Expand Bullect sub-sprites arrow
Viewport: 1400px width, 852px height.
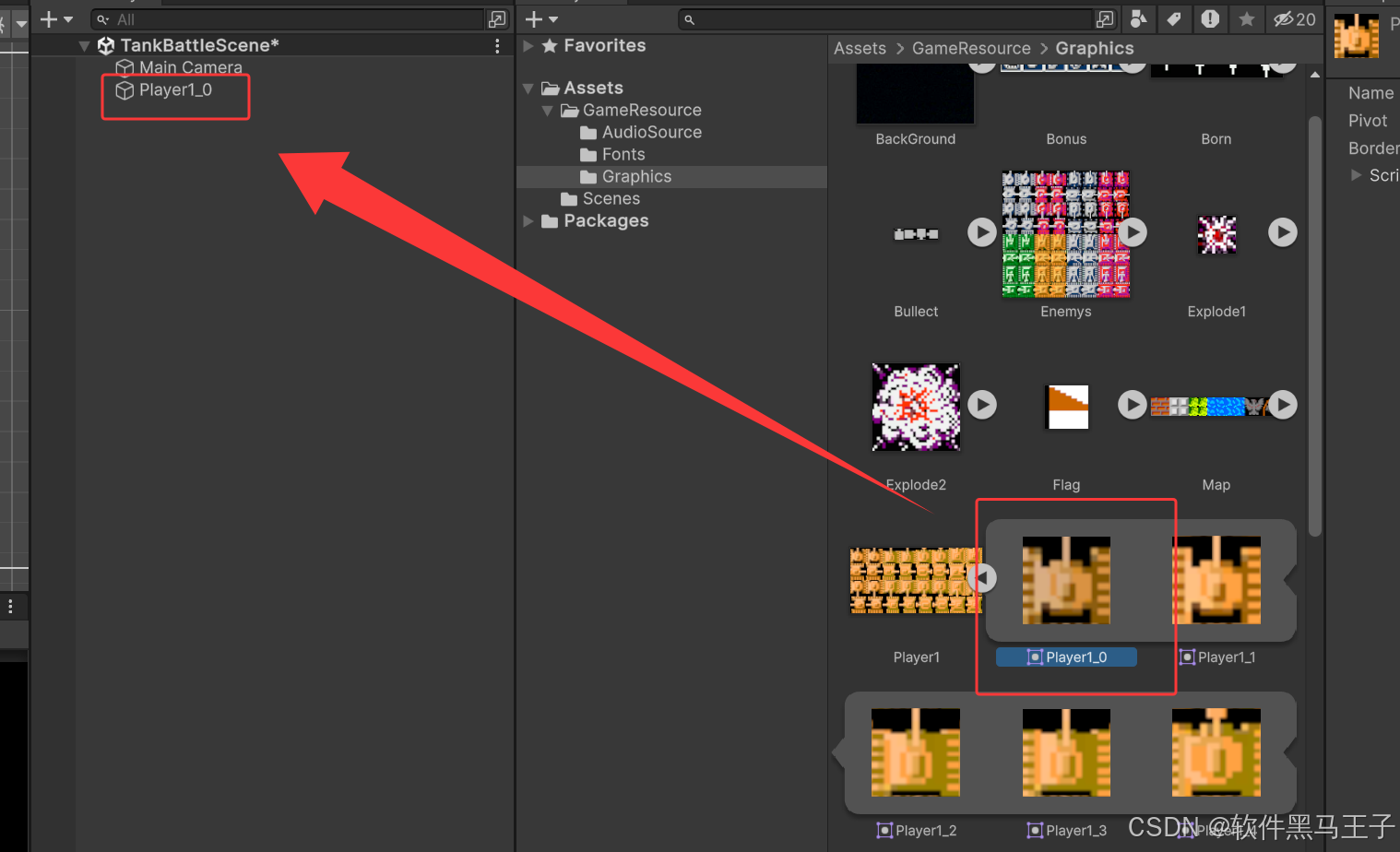[x=982, y=232]
